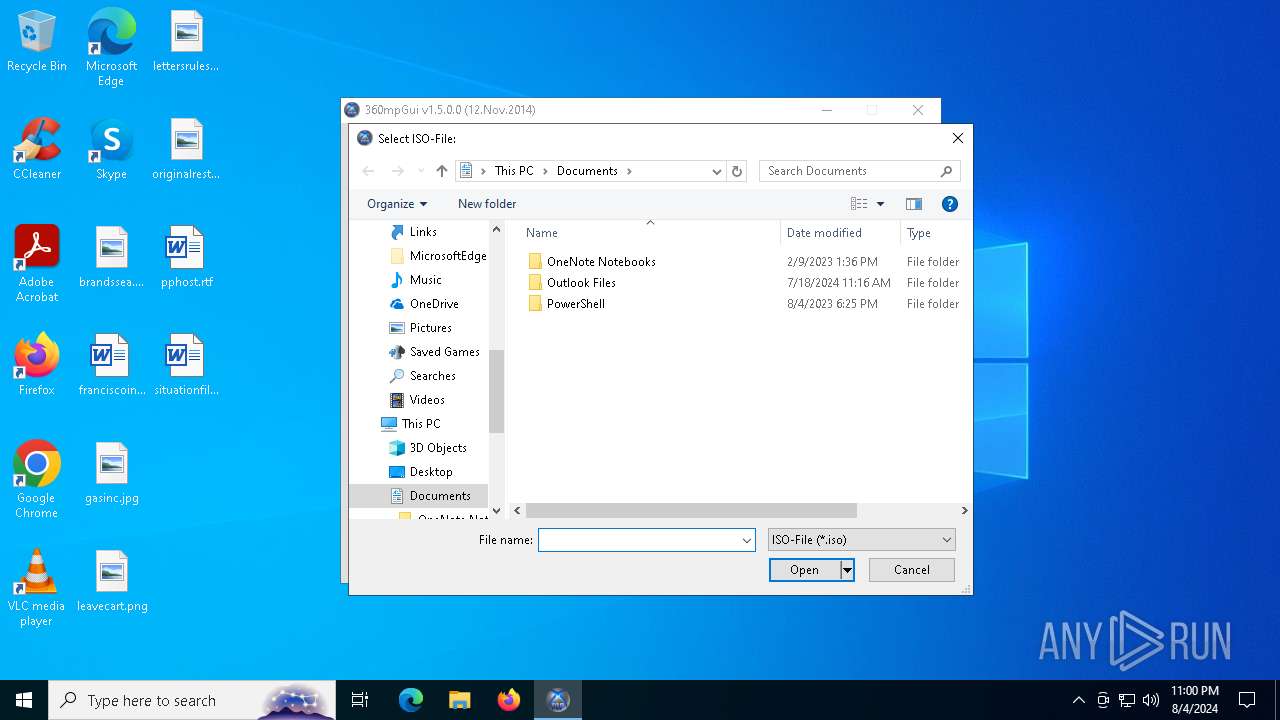Click the Search Documents field
This screenshot has height=720, width=1280.
(860, 171)
